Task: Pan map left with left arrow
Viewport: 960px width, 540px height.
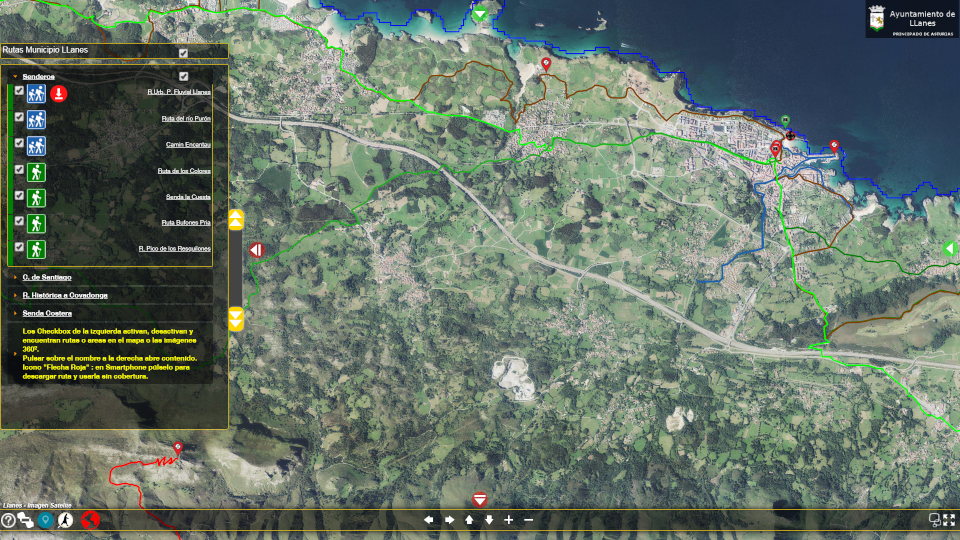Action: pos(429,520)
